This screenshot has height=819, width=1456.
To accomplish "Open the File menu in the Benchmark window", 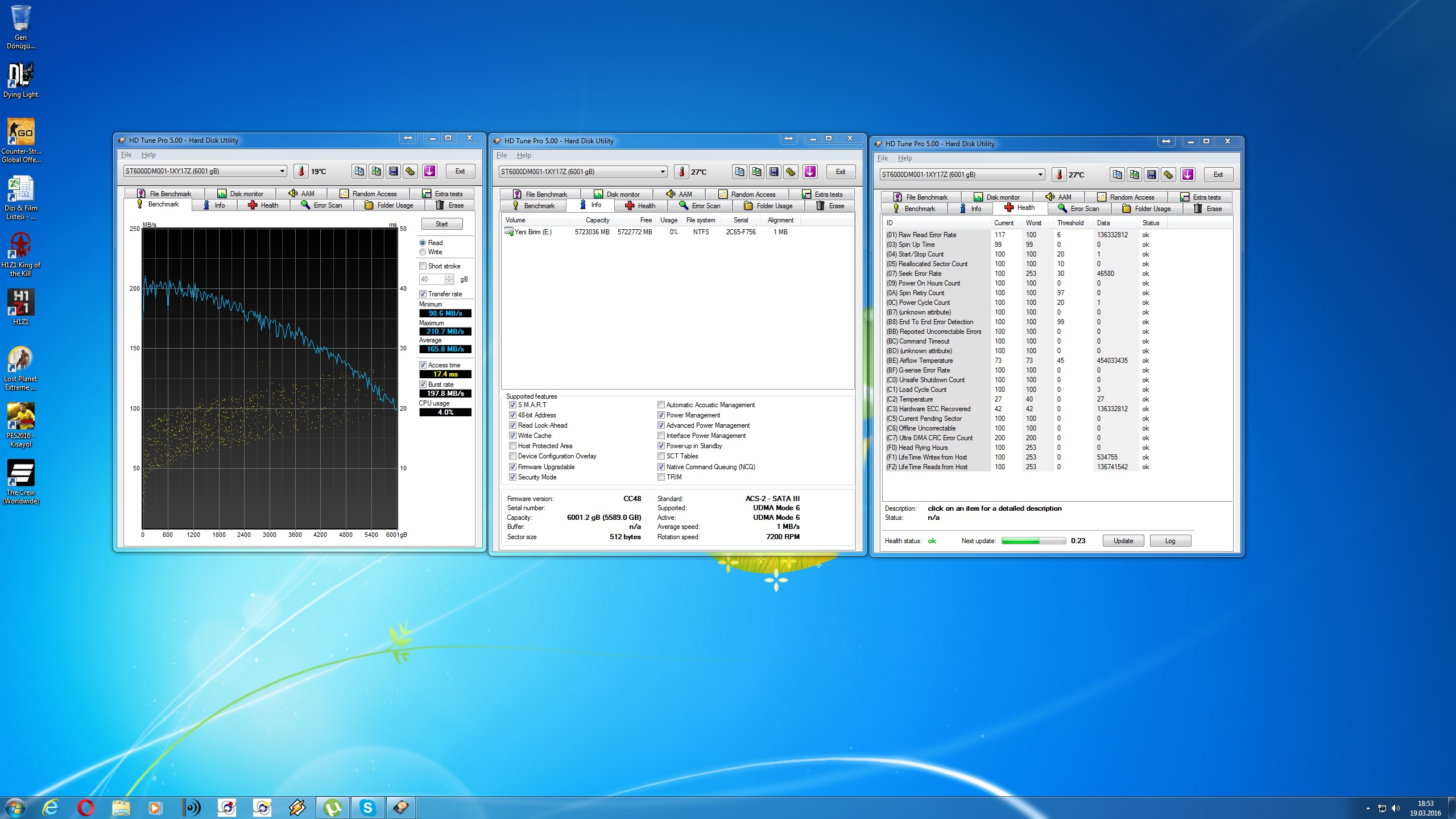I will click(x=126, y=155).
